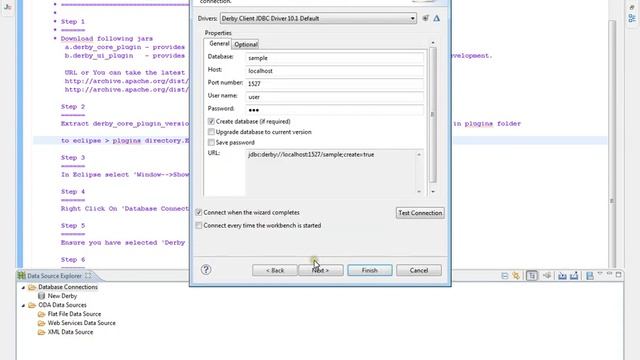This screenshot has height=360, width=640.
Task: Collapse the ODA Data Sources tree node
Action: coord(23,305)
